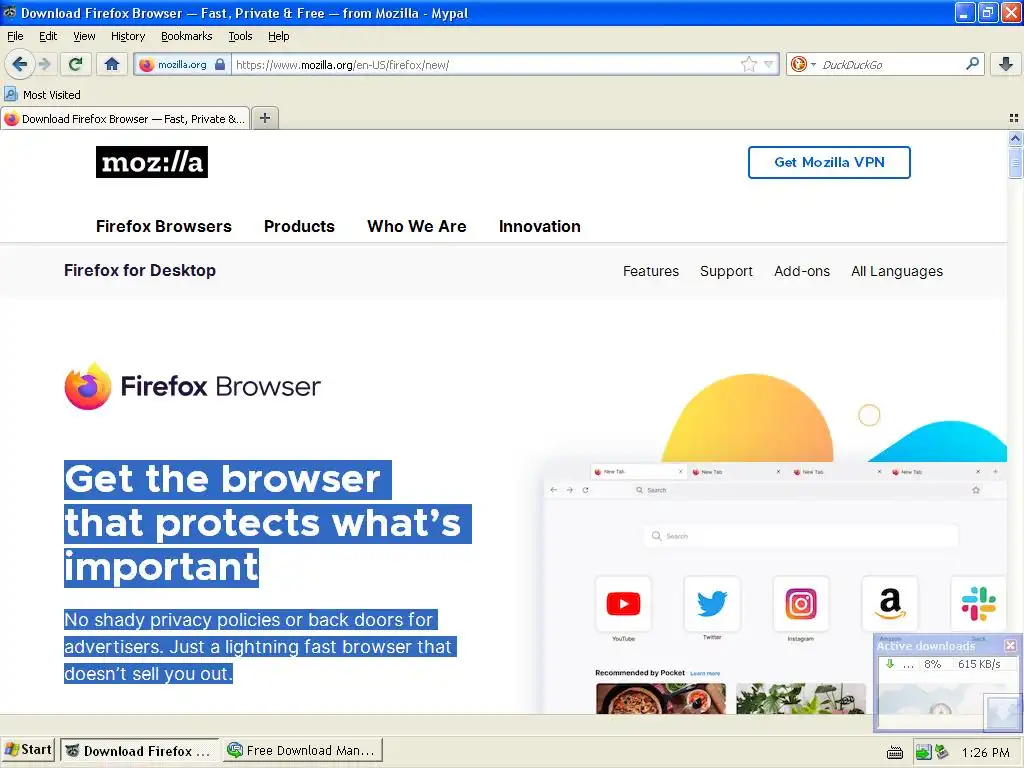Open the All Languages link
The height and width of the screenshot is (768, 1024).
pyautogui.click(x=897, y=271)
